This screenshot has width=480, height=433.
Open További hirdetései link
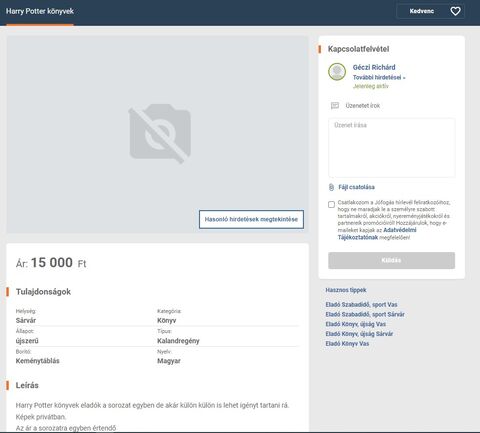[x=379, y=77]
